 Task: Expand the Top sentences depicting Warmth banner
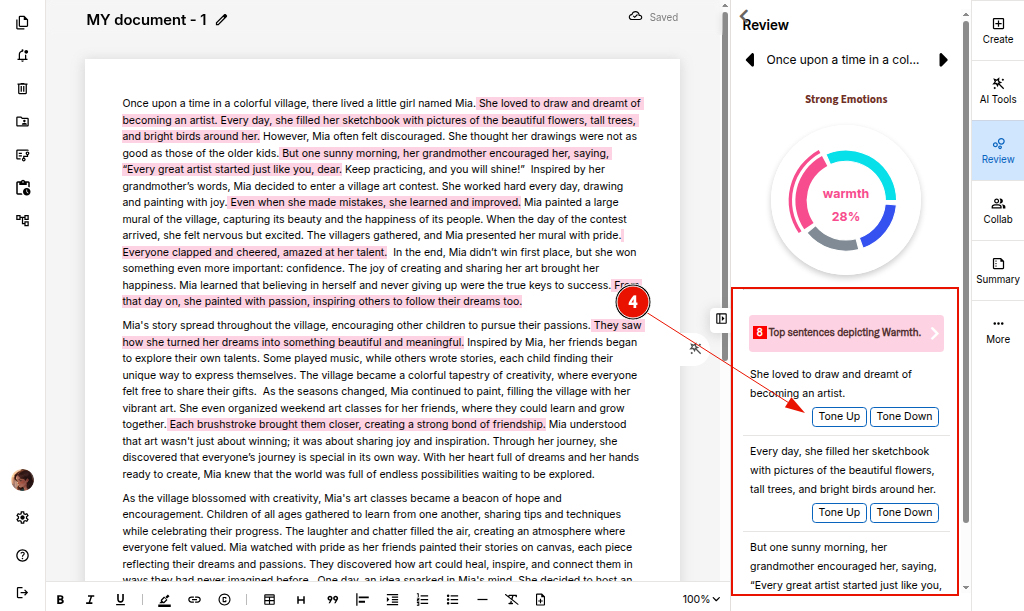[x=935, y=333]
